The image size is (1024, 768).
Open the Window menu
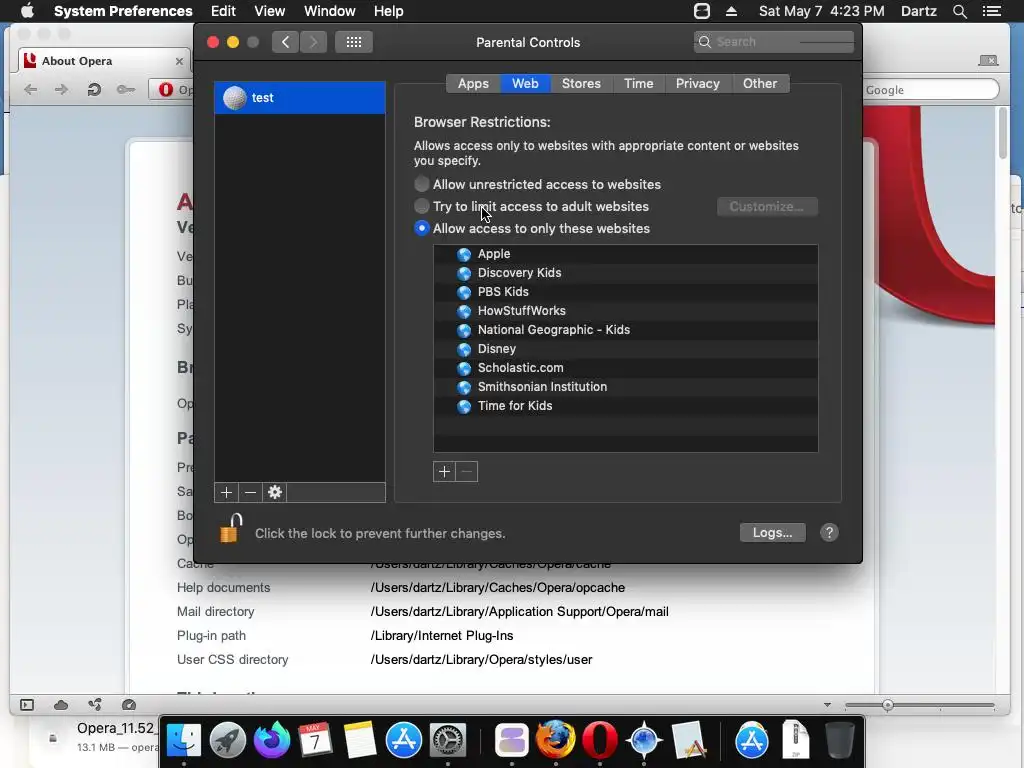pos(330,11)
